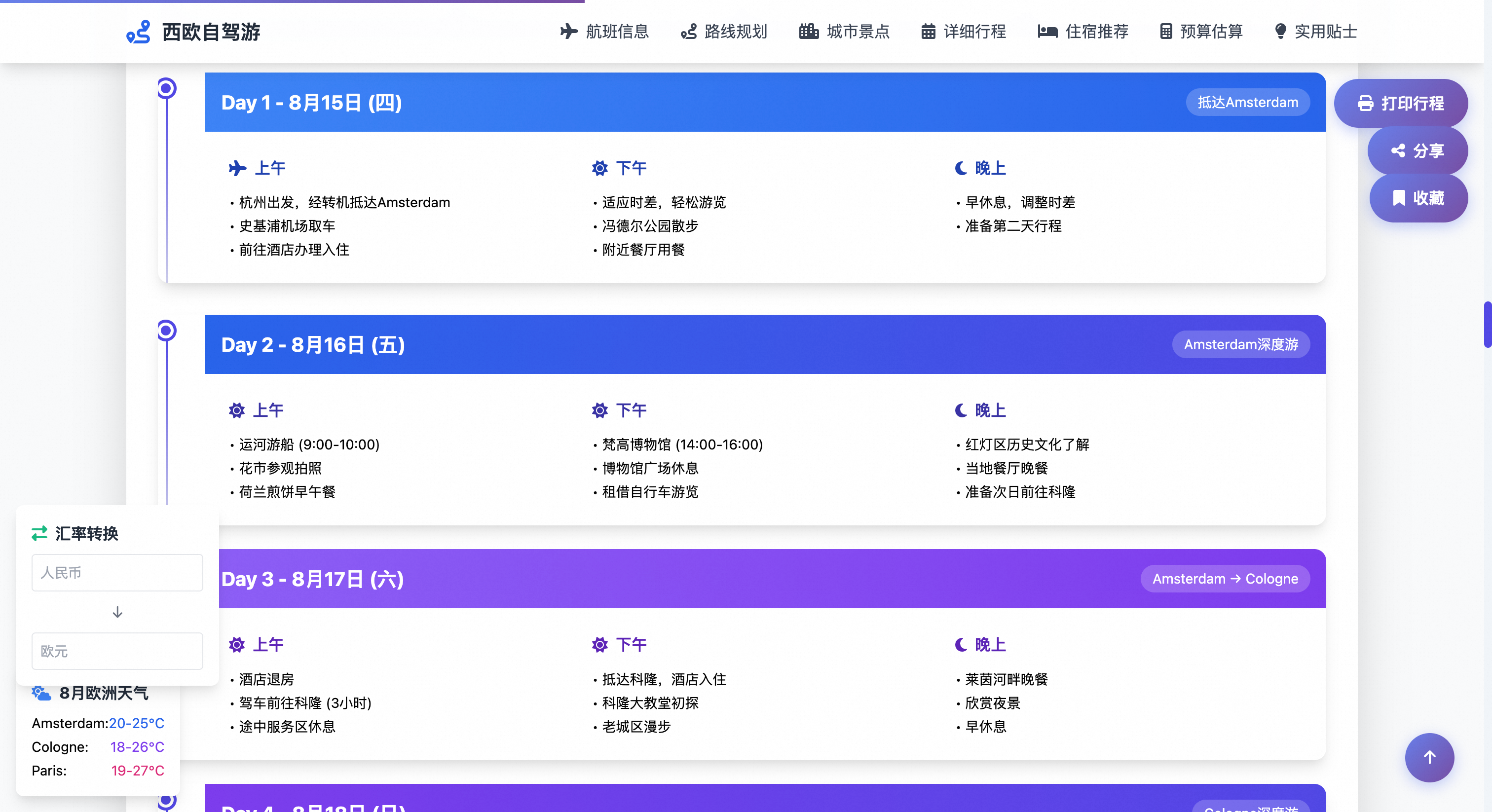Click the bed icon beside 住宿推荐

point(1047,31)
